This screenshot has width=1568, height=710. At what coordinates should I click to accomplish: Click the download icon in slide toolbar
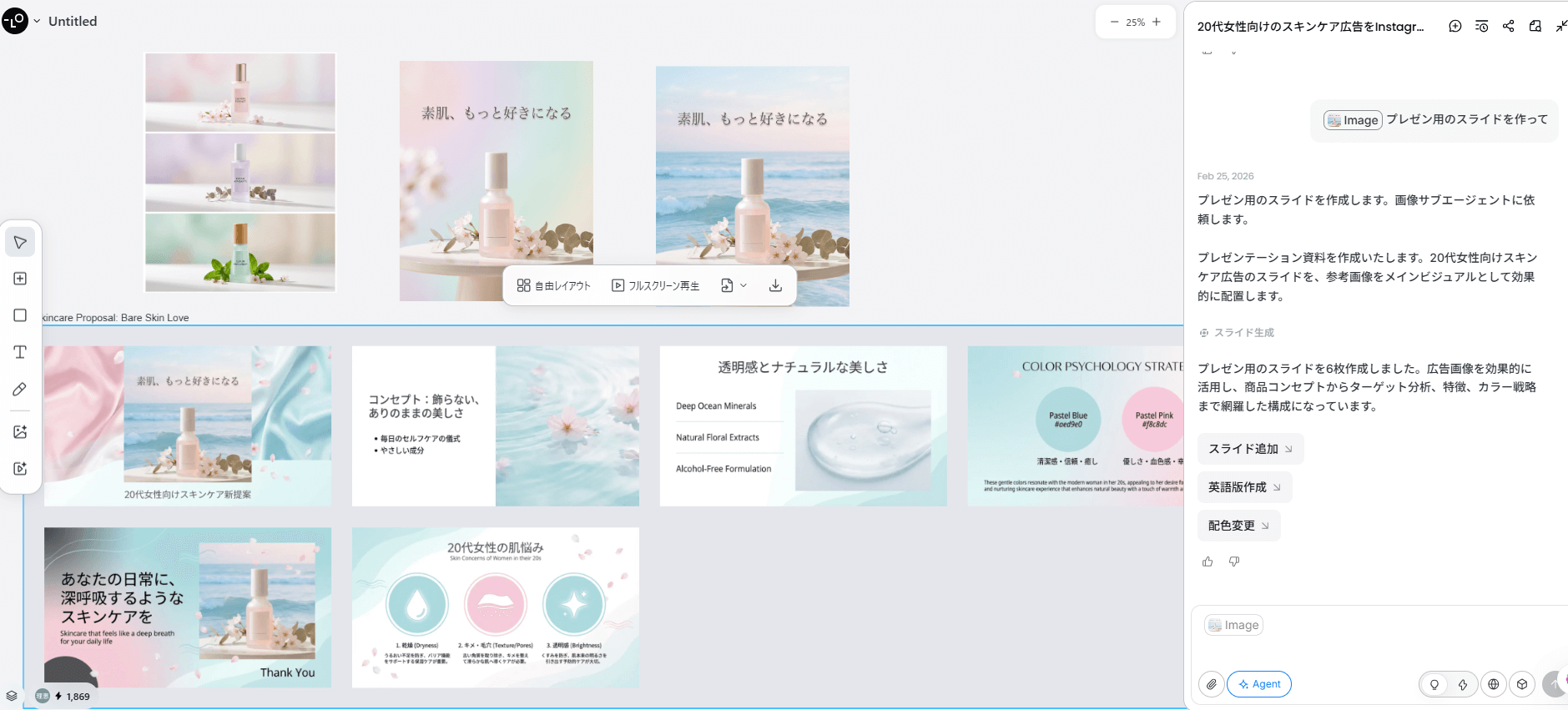tap(775, 285)
